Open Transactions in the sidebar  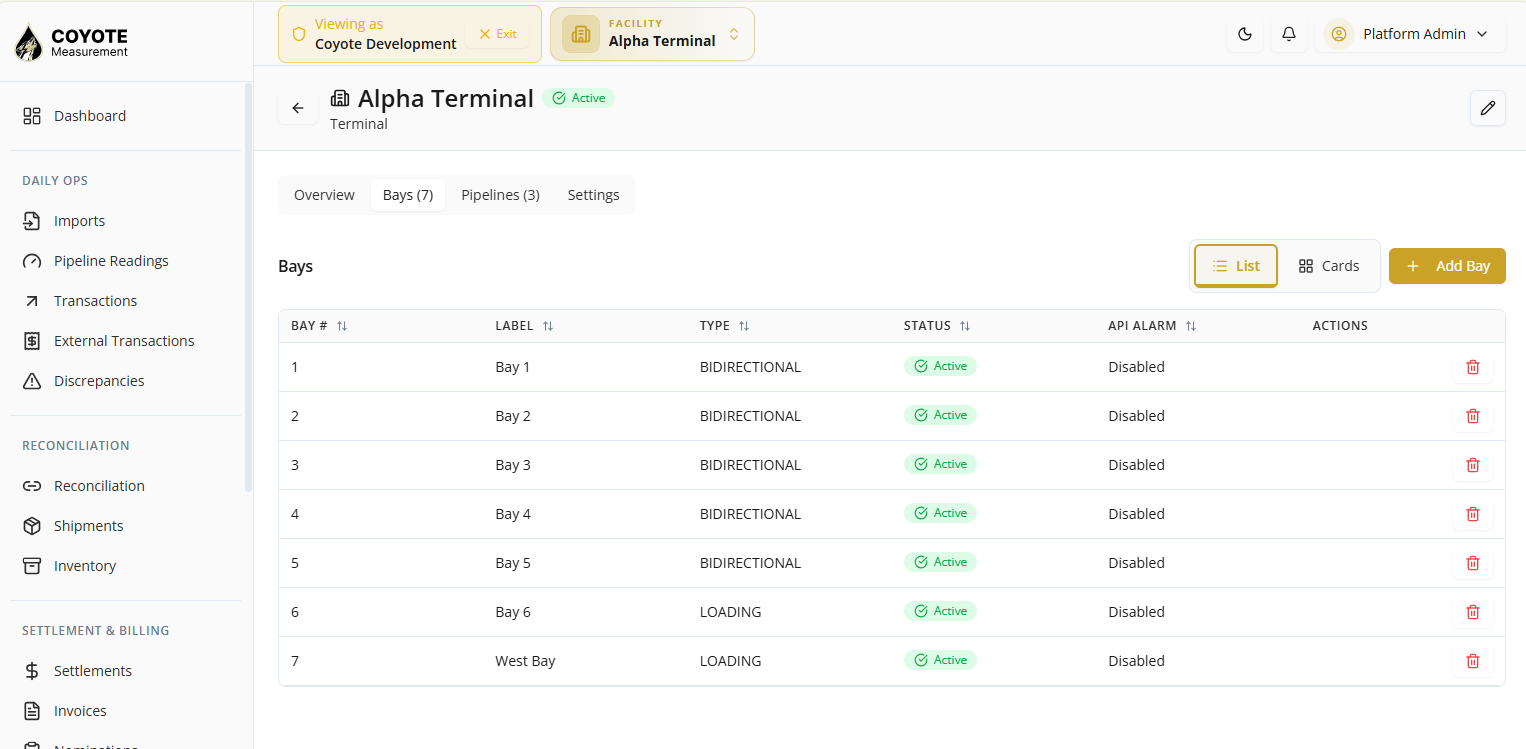coord(125,301)
